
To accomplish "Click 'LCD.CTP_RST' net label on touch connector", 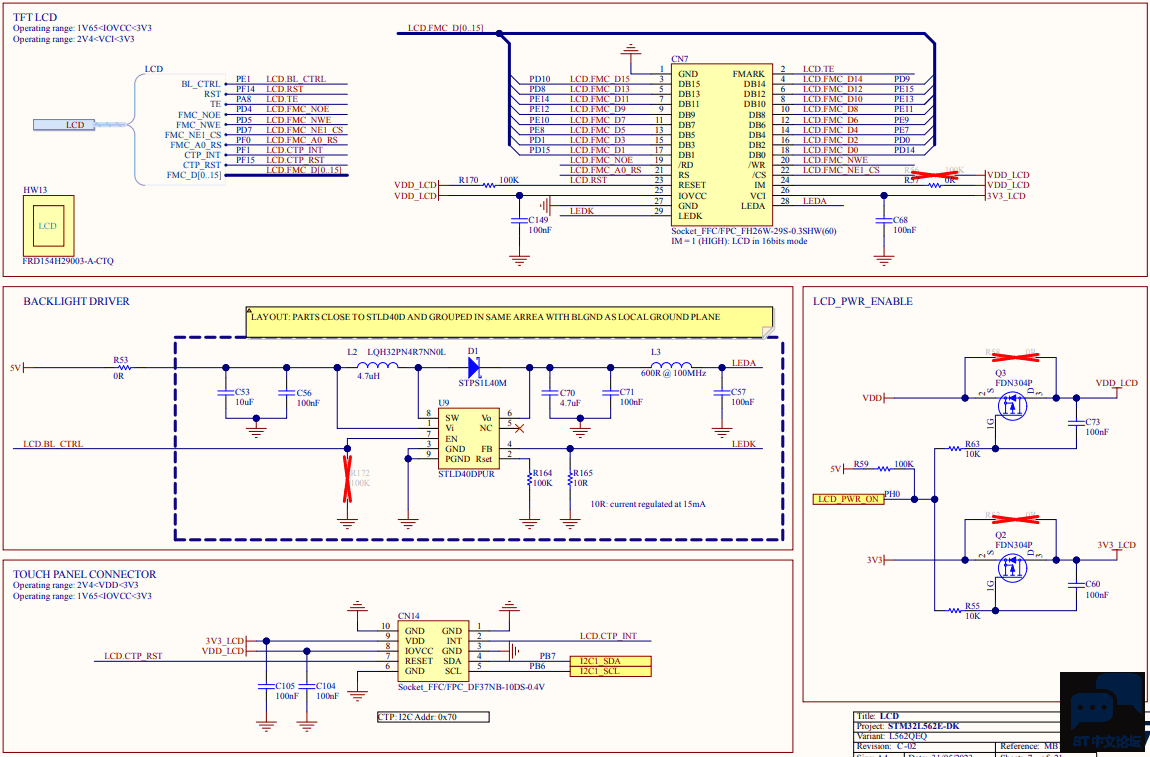I will coord(133,656).
